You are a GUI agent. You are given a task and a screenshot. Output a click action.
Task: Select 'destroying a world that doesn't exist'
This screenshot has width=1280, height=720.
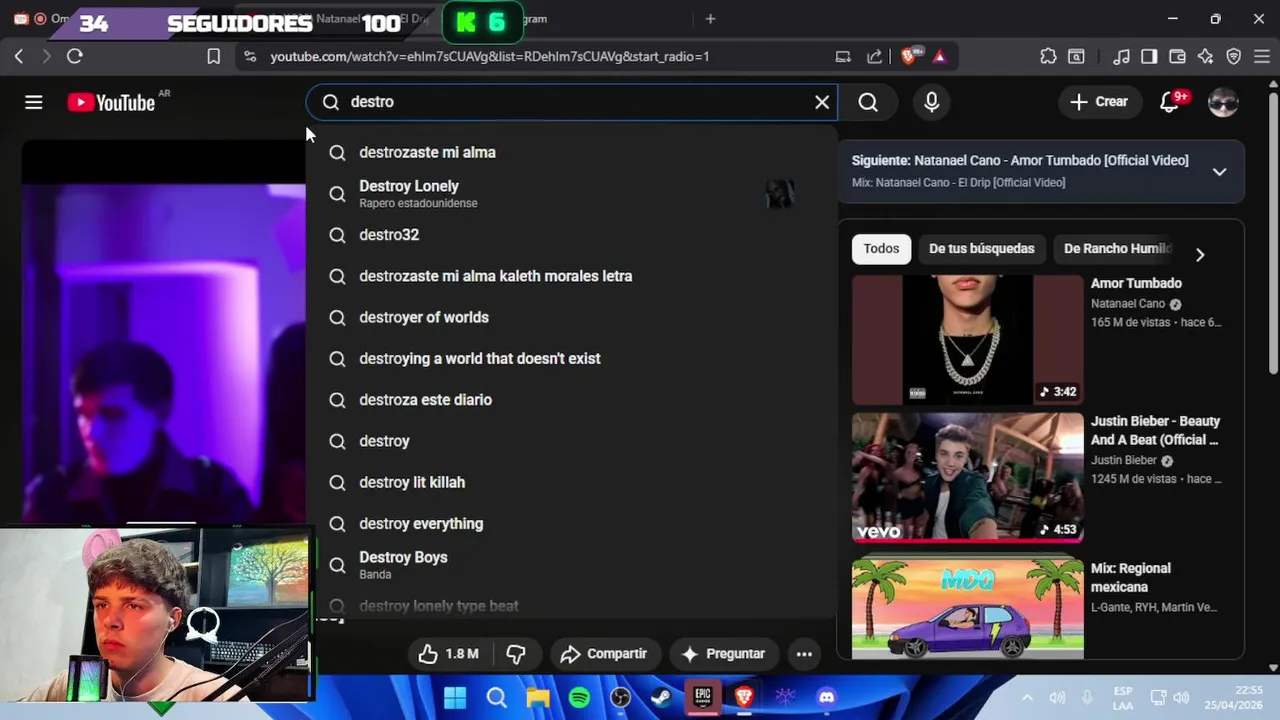[571, 358]
